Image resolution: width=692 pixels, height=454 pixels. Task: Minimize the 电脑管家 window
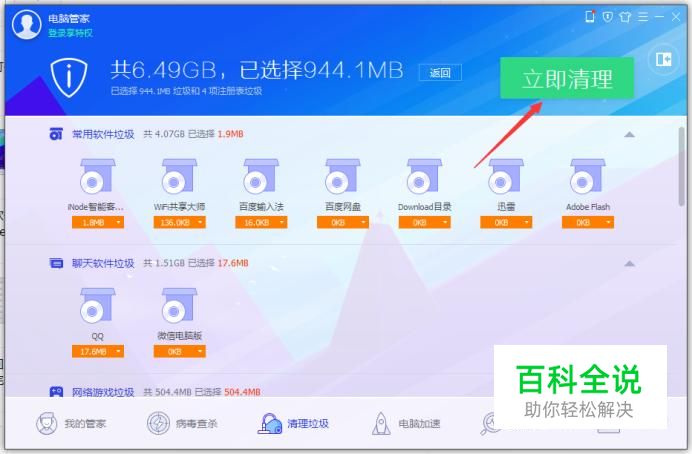coord(659,17)
